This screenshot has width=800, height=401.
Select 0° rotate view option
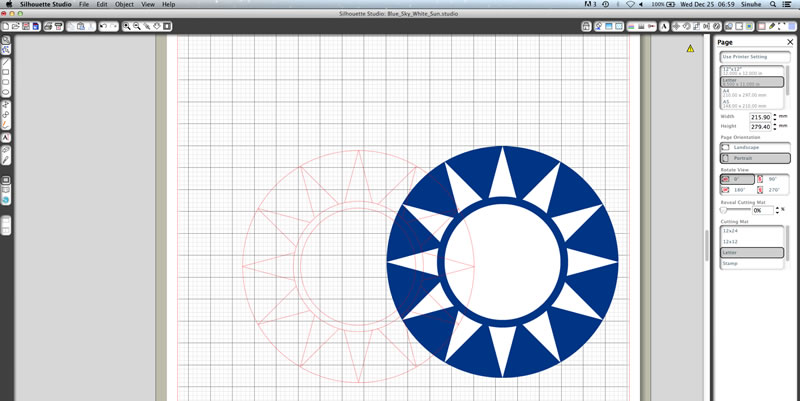pos(737,180)
